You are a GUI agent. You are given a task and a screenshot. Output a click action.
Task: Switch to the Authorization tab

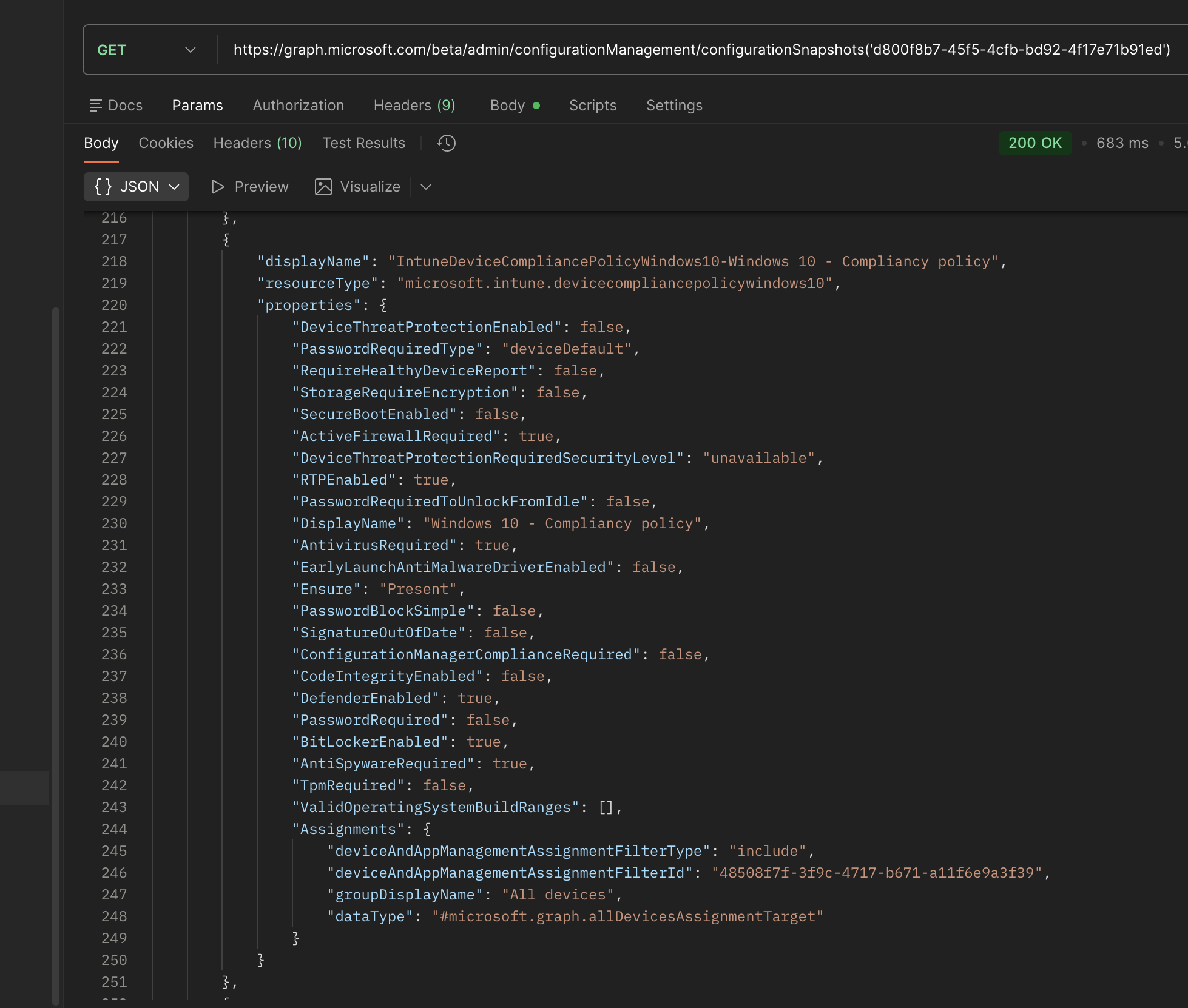pos(298,106)
